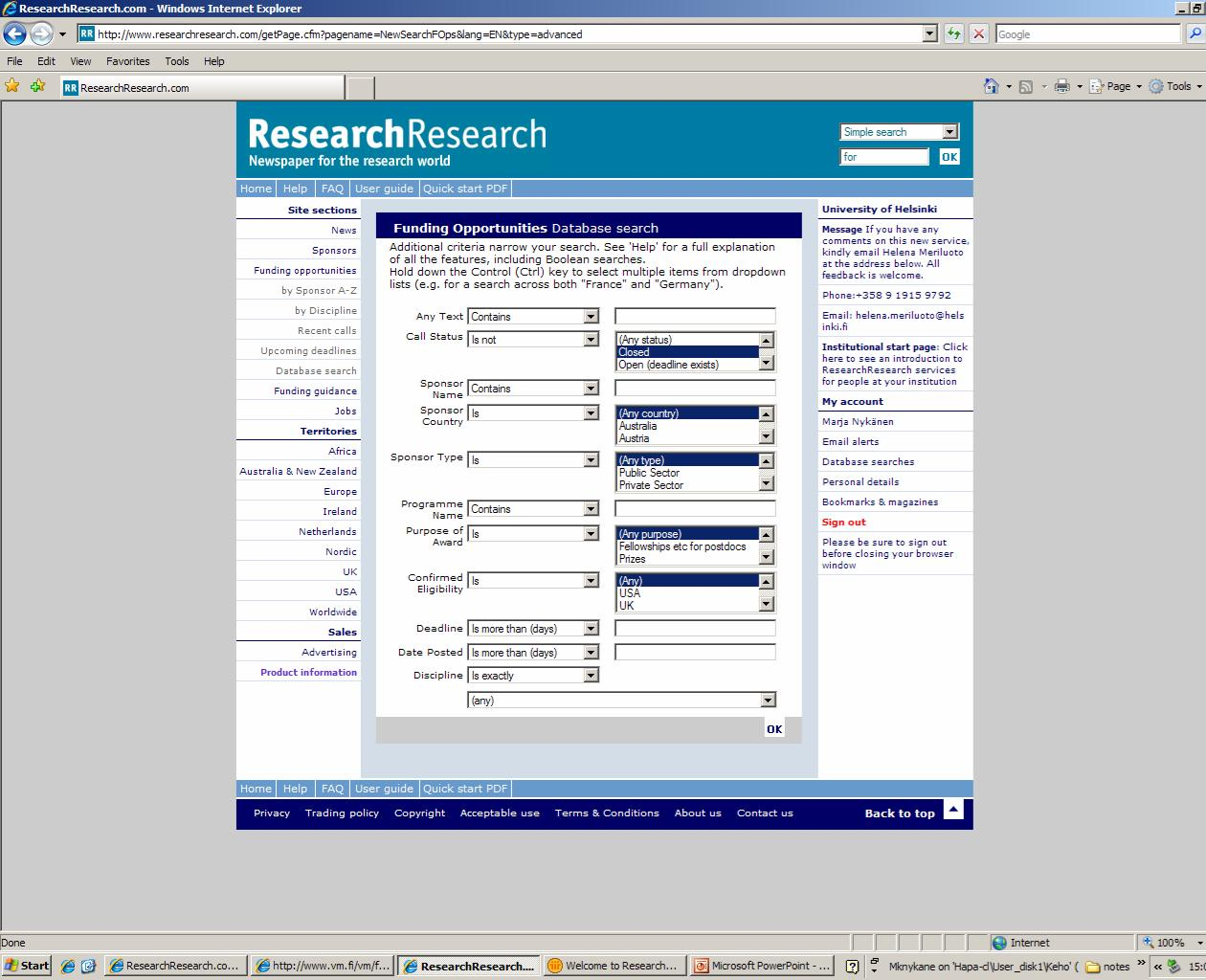Open the Tools gear menu in command bar
The height and width of the screenshot is (980, 1206).
[1174, 86]
